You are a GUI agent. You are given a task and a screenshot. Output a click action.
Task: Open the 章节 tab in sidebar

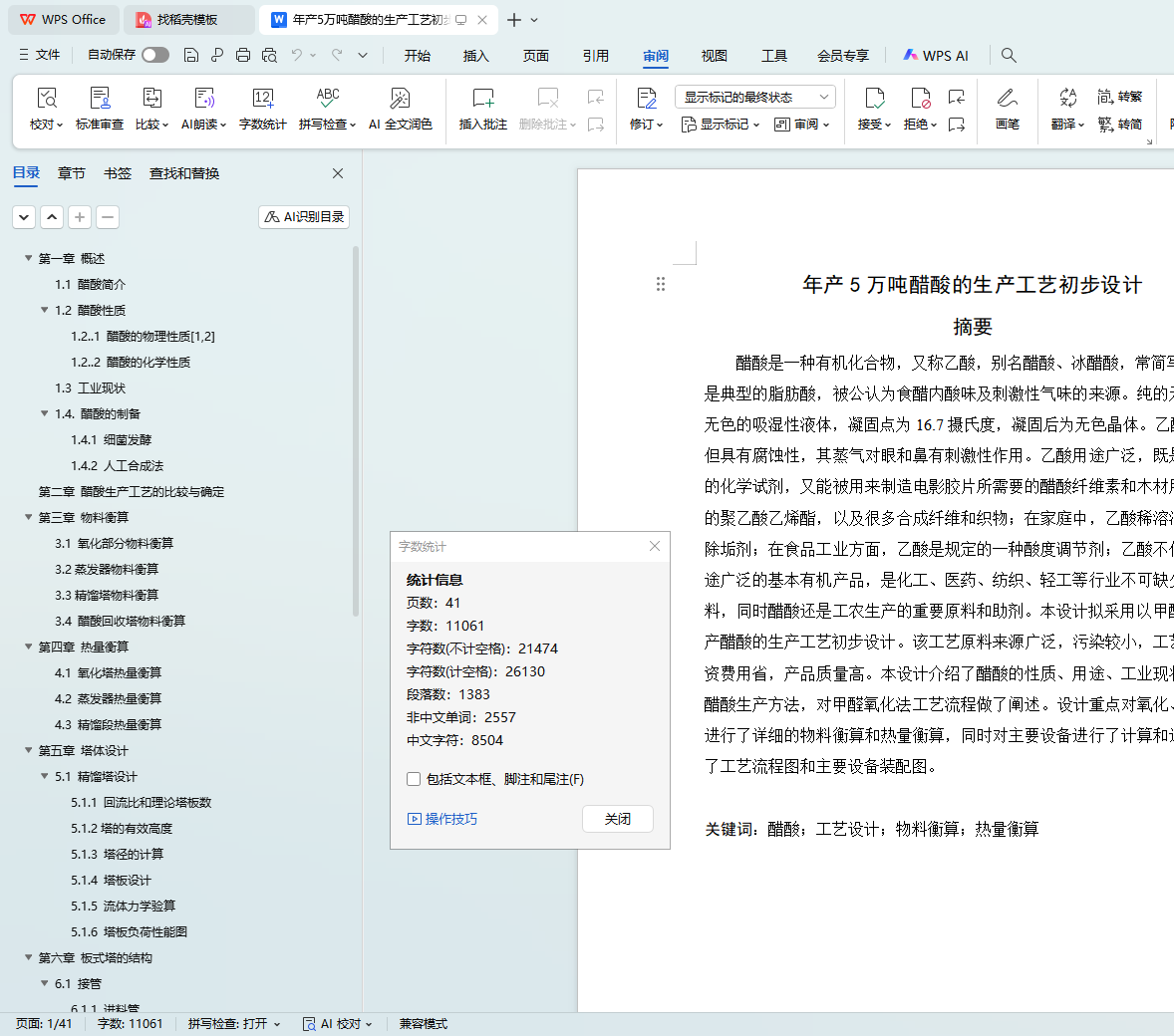pos(71,173)
